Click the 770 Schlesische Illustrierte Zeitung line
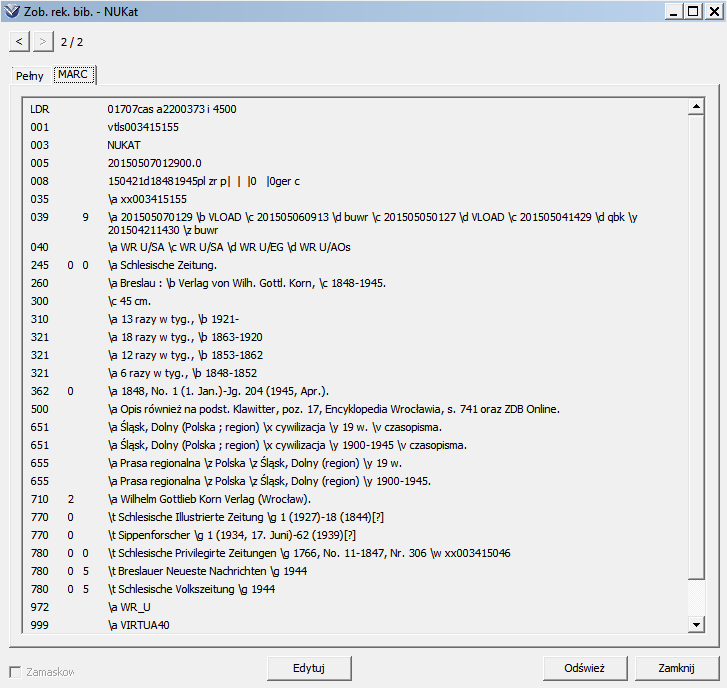727x688 pixels. 246,517
